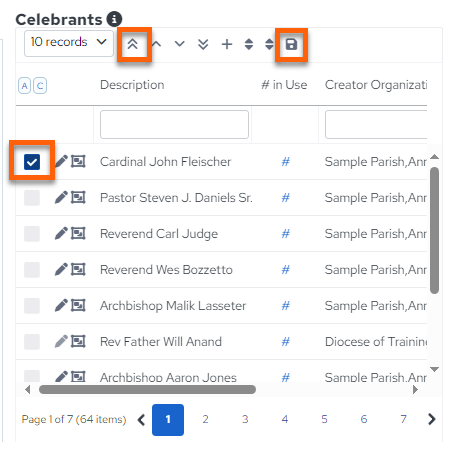Click the single down chevron in toolbar

coord(180,44)
